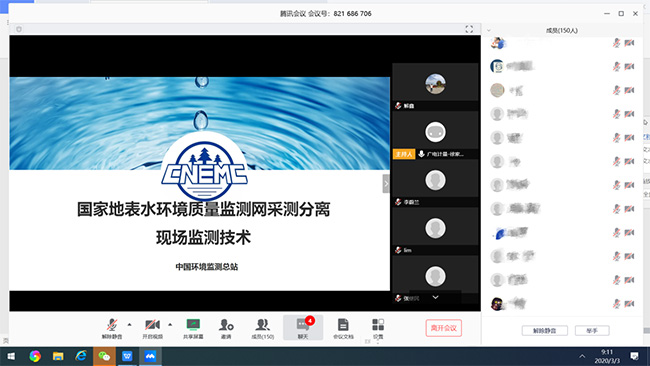Collapse the 成员(150人) panel chevron
Screen dimensions: 650x366
pyautogui.click(x=489, y=30)
